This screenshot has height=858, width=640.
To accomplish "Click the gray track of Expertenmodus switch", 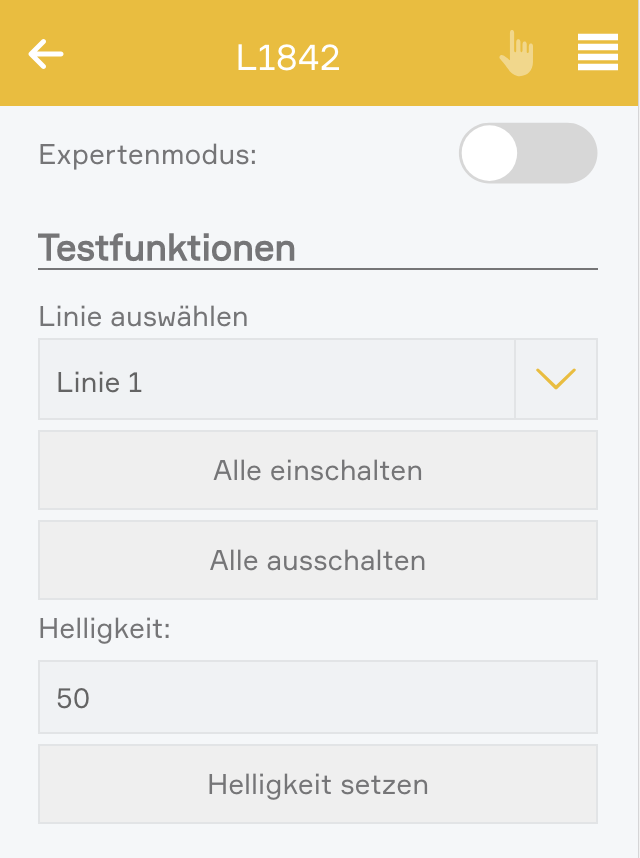I will point(562,154).
